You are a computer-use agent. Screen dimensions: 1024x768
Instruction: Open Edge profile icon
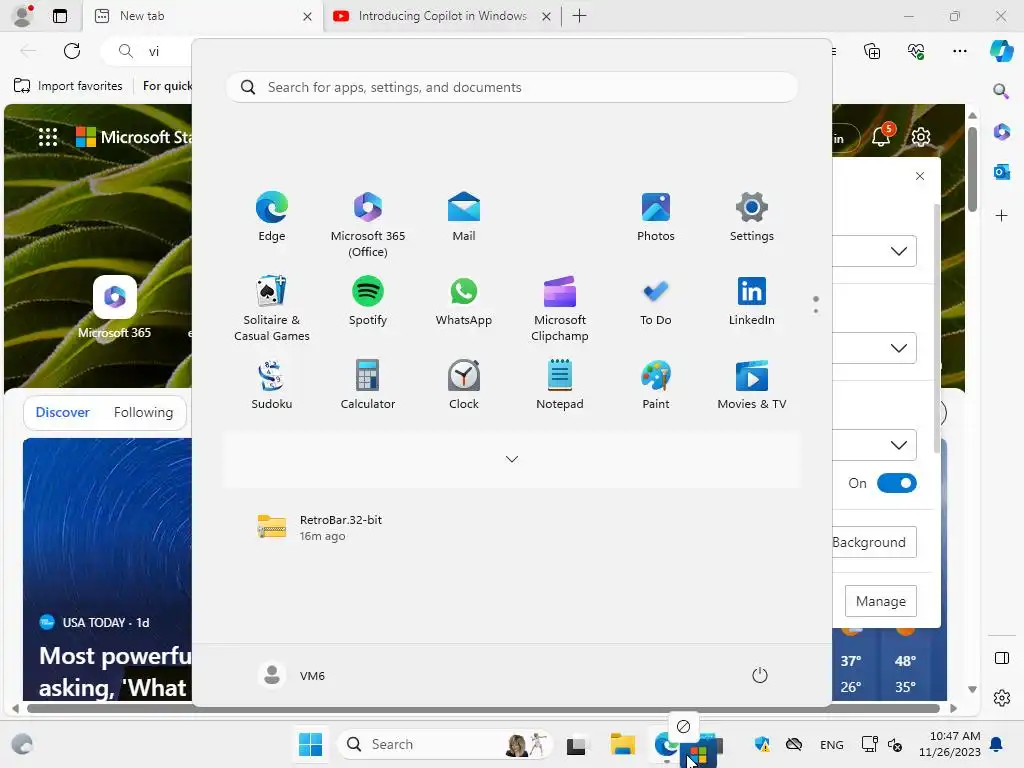(x=22, y=16)
